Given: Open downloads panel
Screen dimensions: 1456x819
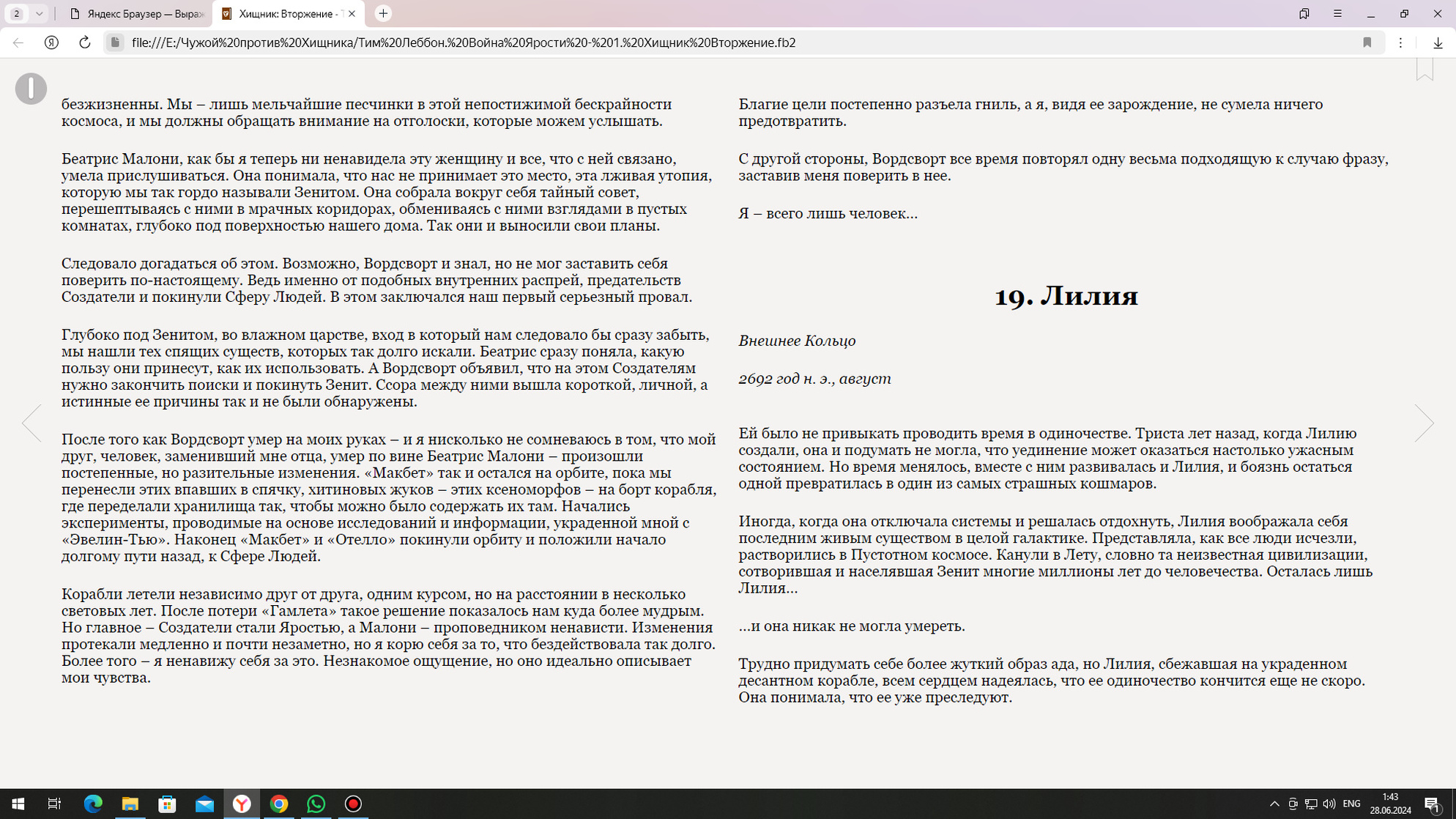Looking at the screenshot, I should tap(1438, 42).
